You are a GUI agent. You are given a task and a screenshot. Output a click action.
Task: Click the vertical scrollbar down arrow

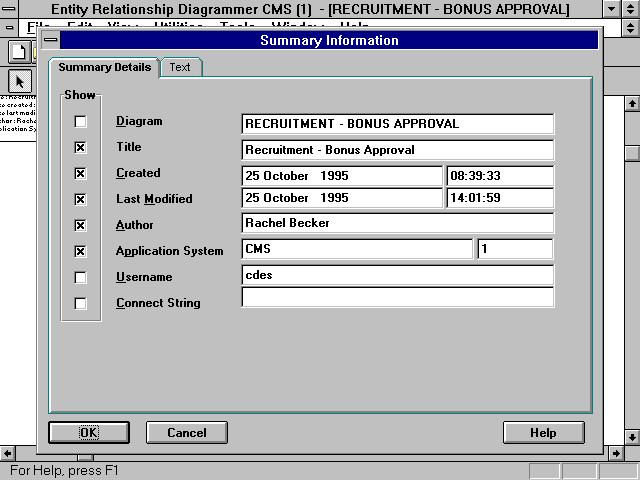(631, 437)
